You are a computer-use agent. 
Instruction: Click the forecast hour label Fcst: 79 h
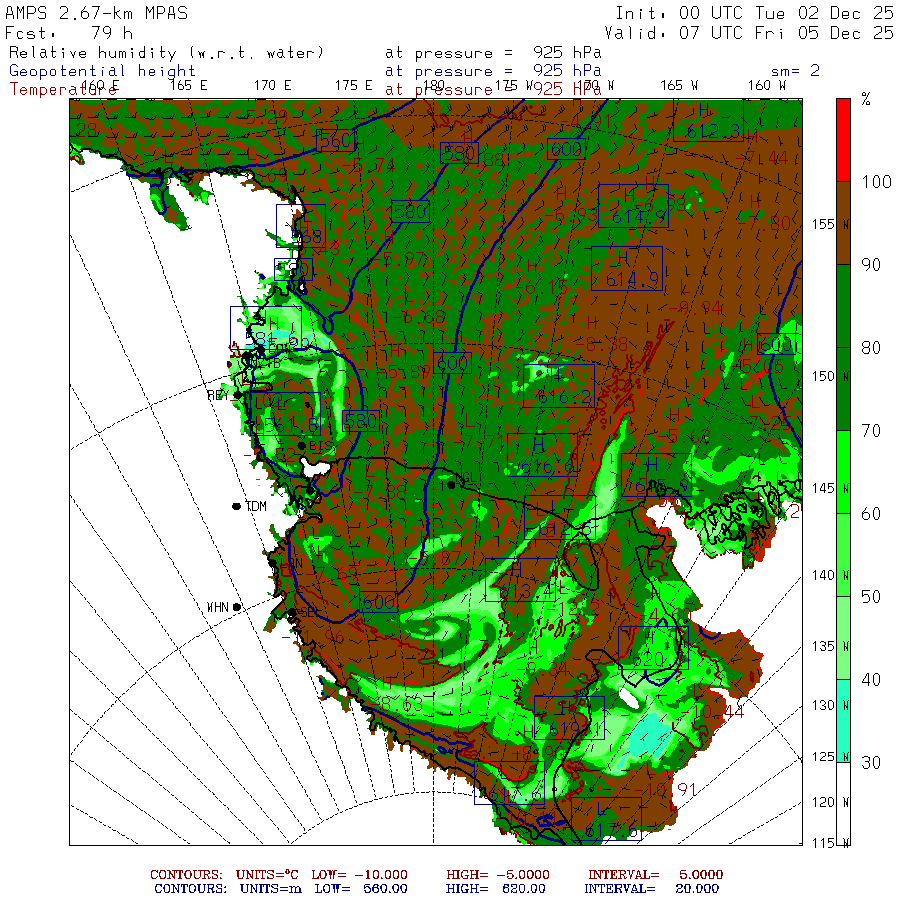pyautogui.click(x=69, y=33)
